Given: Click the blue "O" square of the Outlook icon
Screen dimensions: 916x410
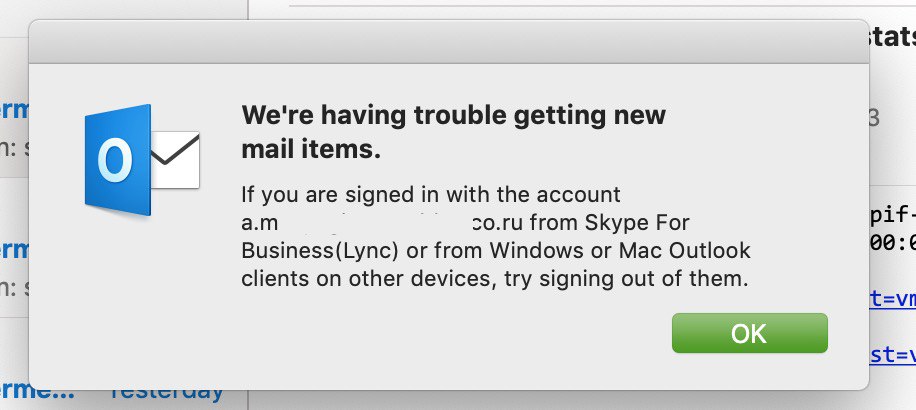Looking at the screenshot, I should 117,158.
